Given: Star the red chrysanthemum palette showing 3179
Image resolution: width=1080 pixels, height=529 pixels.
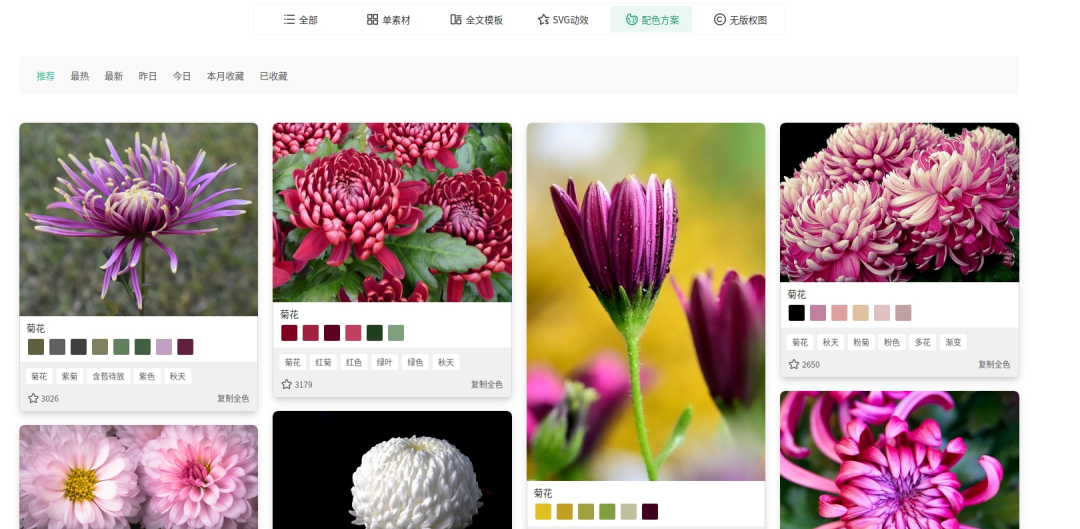Looking at the screenshot, I should pos(287,384).
